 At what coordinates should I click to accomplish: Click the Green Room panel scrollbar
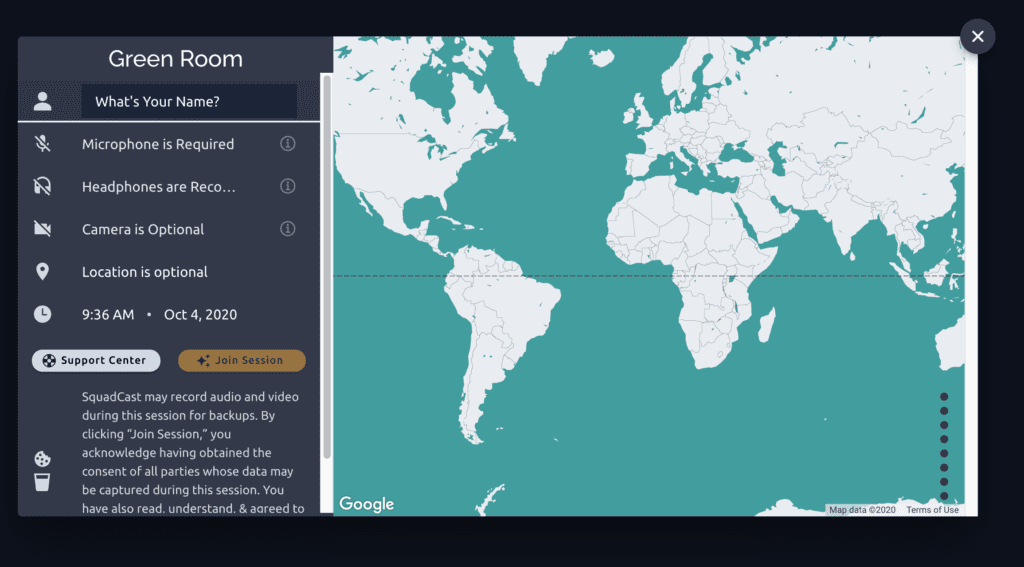pos(327,268)
